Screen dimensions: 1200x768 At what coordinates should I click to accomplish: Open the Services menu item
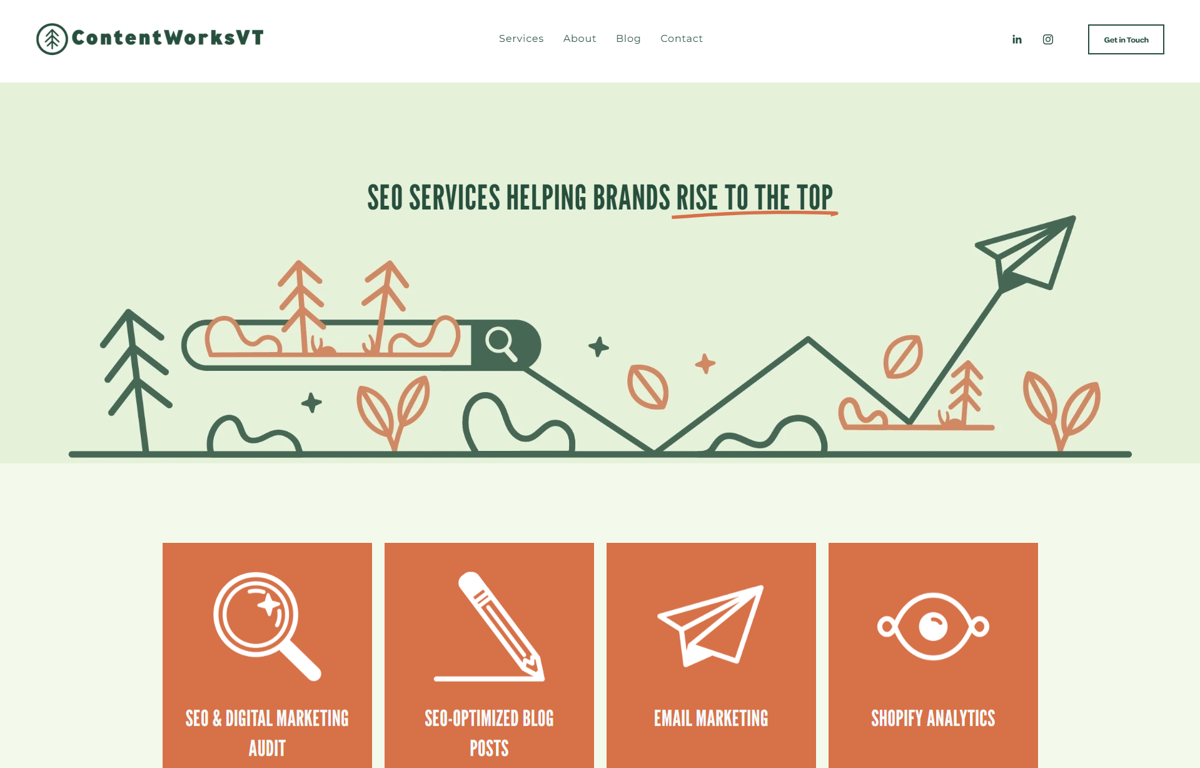521,39
